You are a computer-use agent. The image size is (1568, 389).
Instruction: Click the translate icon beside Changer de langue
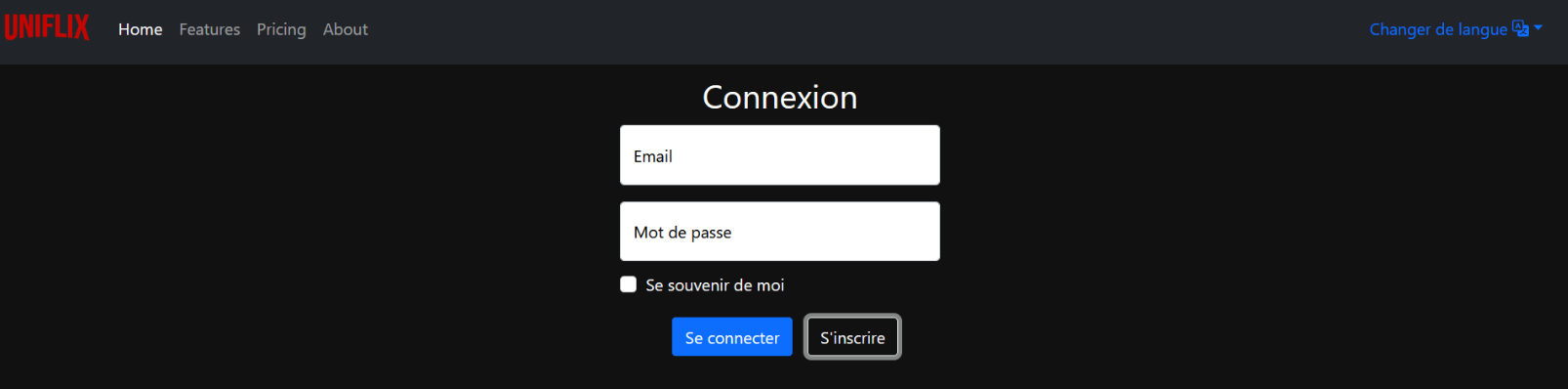[1520, 28]
